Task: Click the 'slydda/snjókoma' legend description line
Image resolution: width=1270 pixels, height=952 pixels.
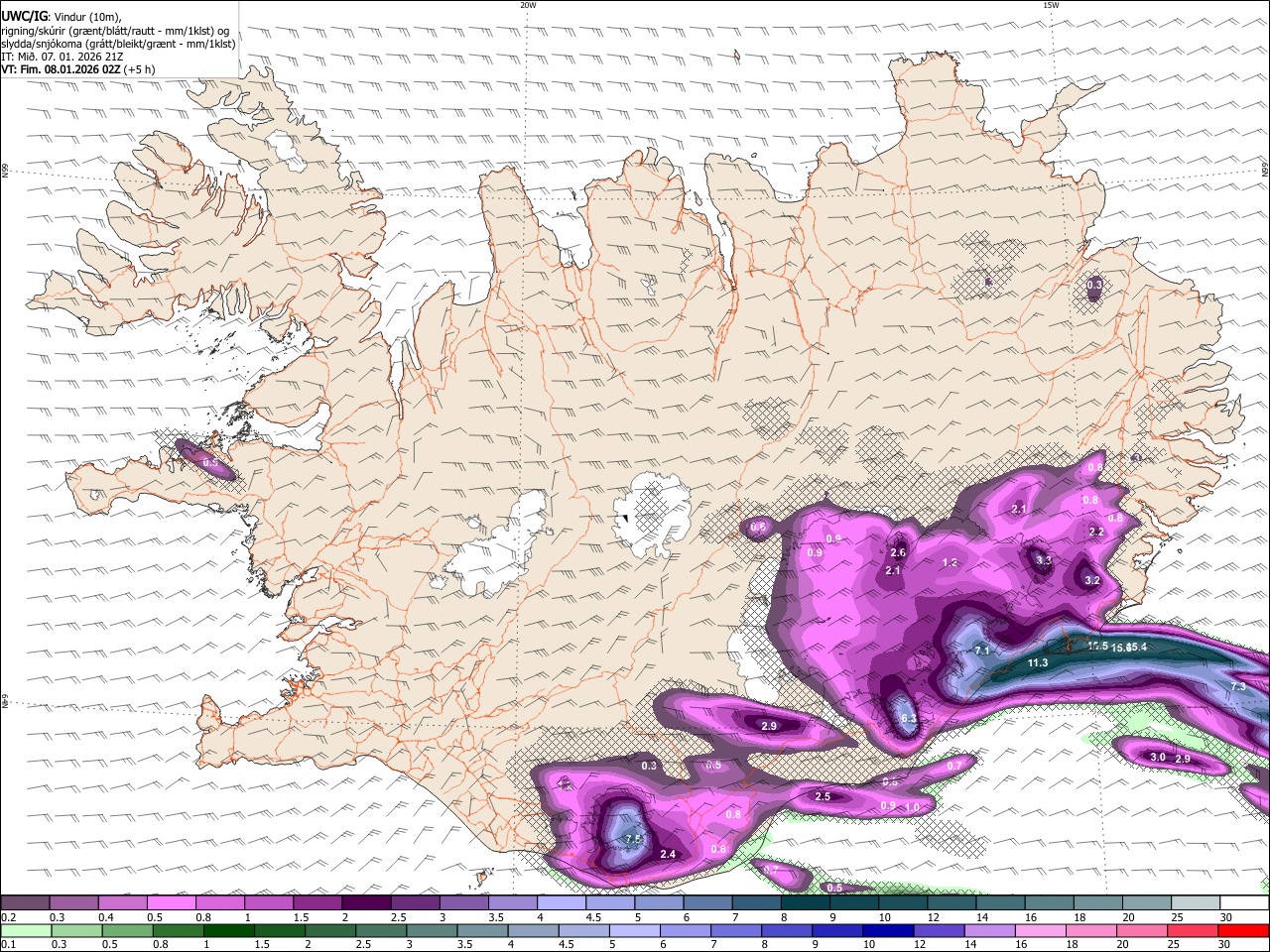Action: pos(118,44)
